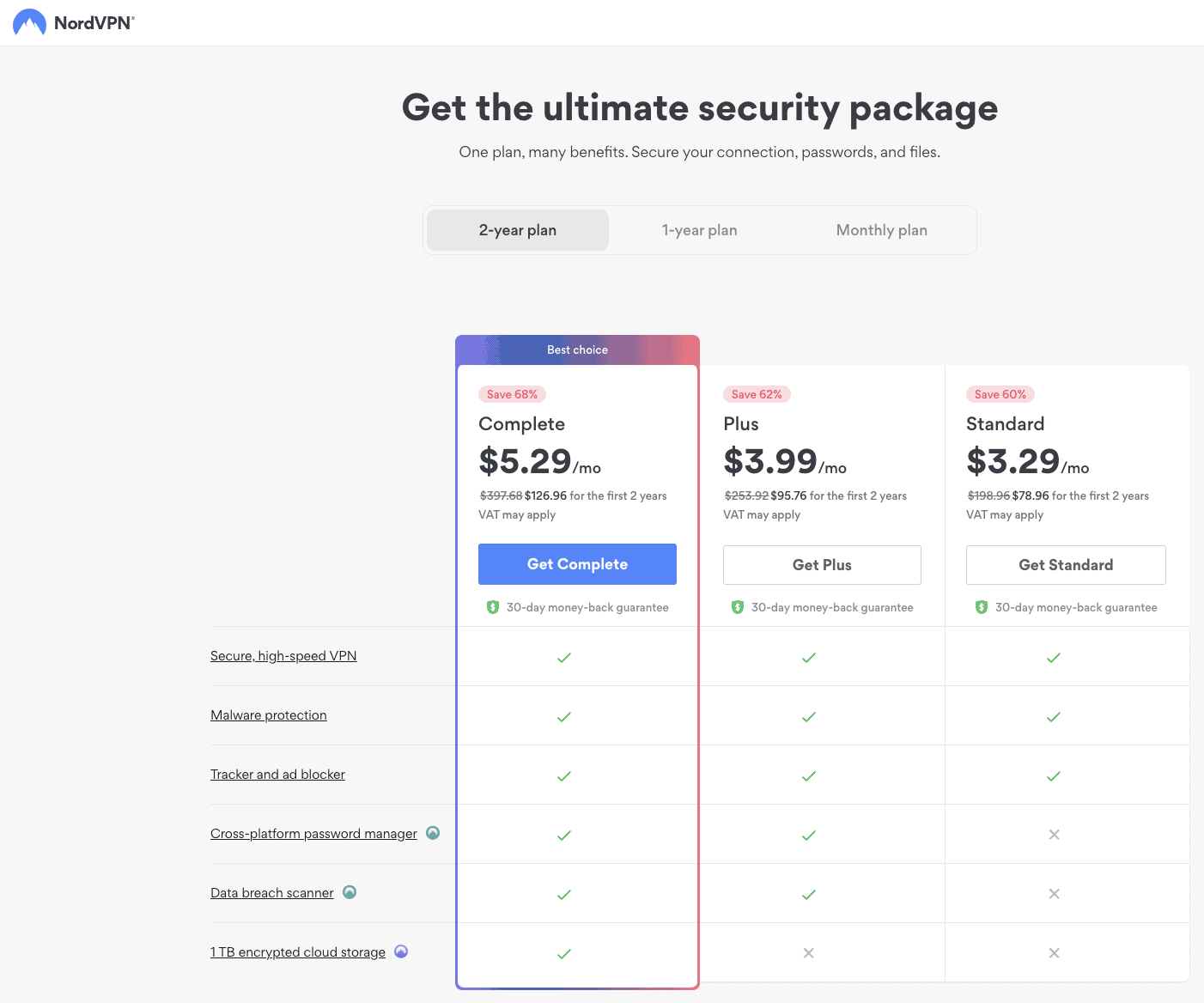Click the green shield icon below Get Complete
This screenshot has width=1204, height=1003.
pos(492,607)
